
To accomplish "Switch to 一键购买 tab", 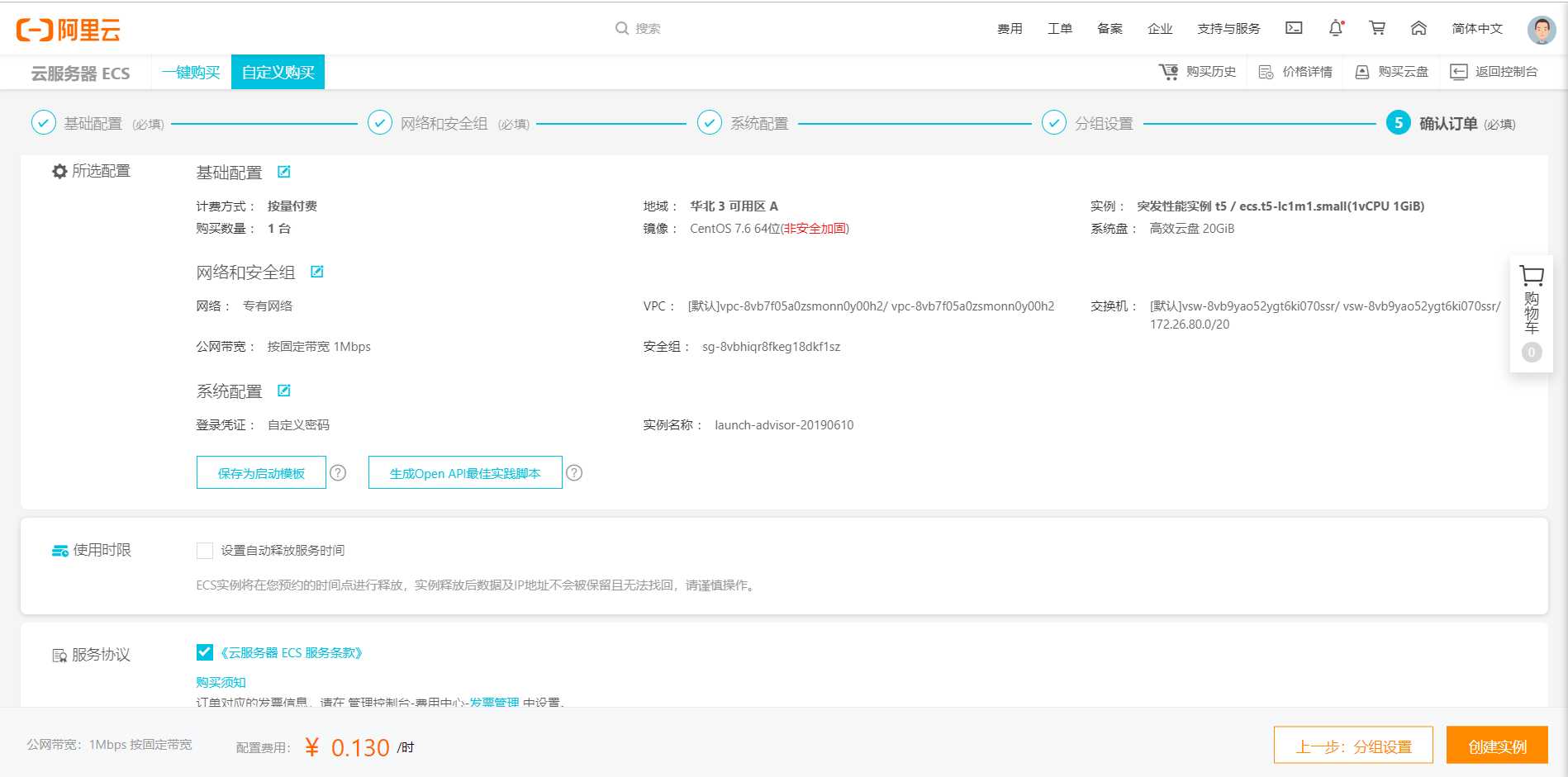I will pyautogui.click(x=191, y=73).
